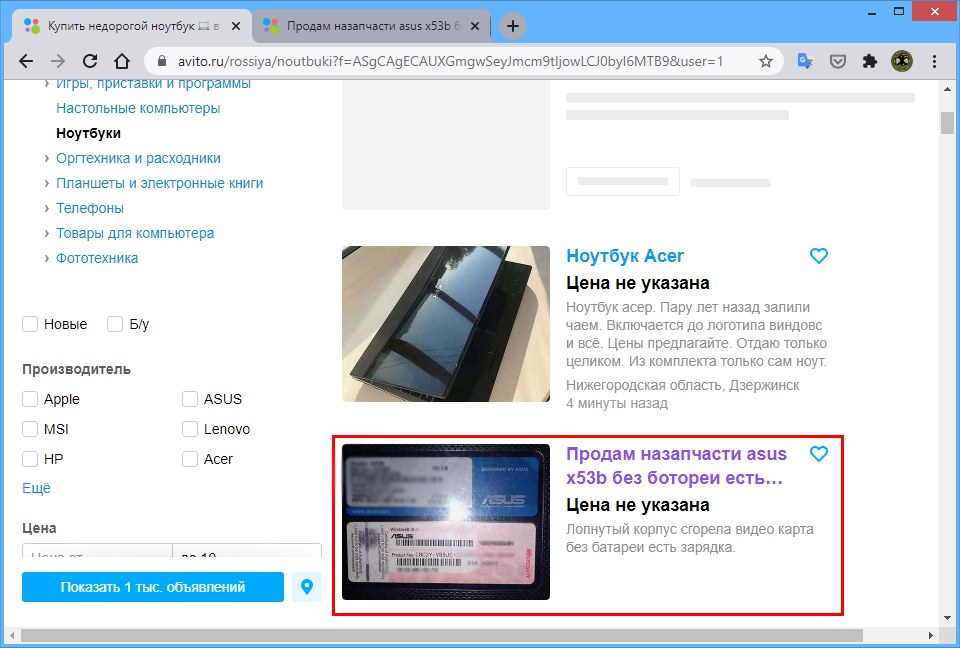
Task: Bookmark this page with the star icon
Action: (x=766, y=61)
